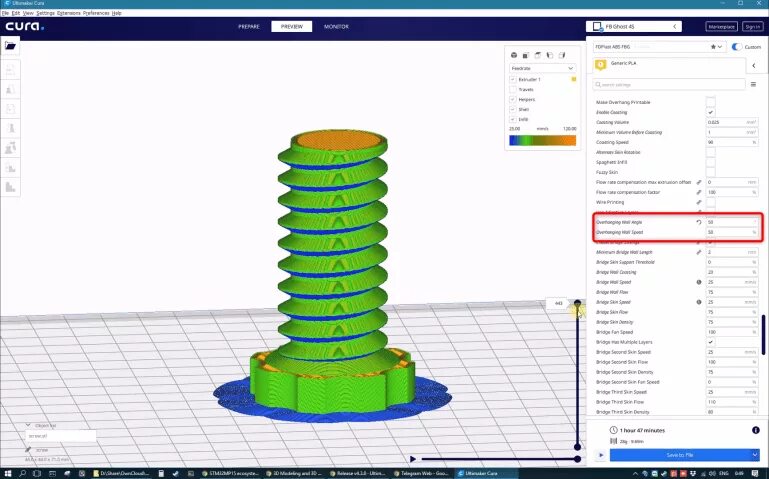Open file using the folder icon
769x479 pixels.
[10, 46]
